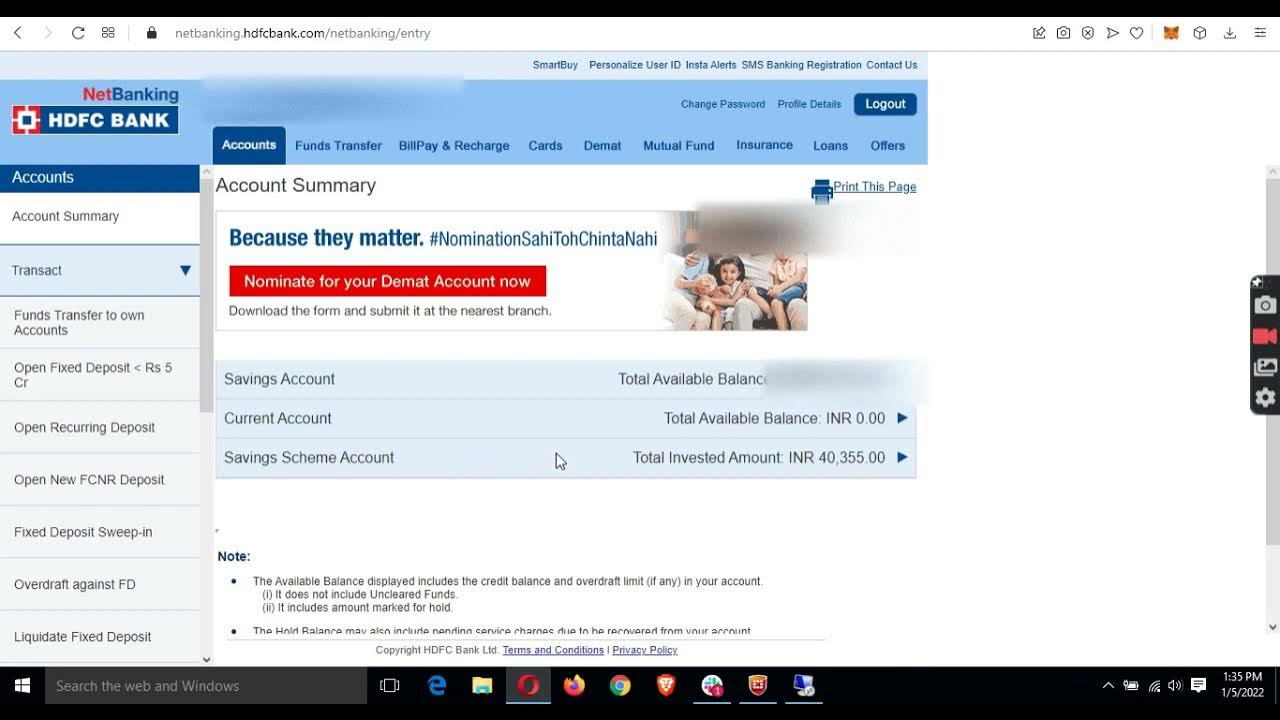Viewport: 1280px width, 720px height.
Task: Click the red video record icon
Action: [1265, 336]
